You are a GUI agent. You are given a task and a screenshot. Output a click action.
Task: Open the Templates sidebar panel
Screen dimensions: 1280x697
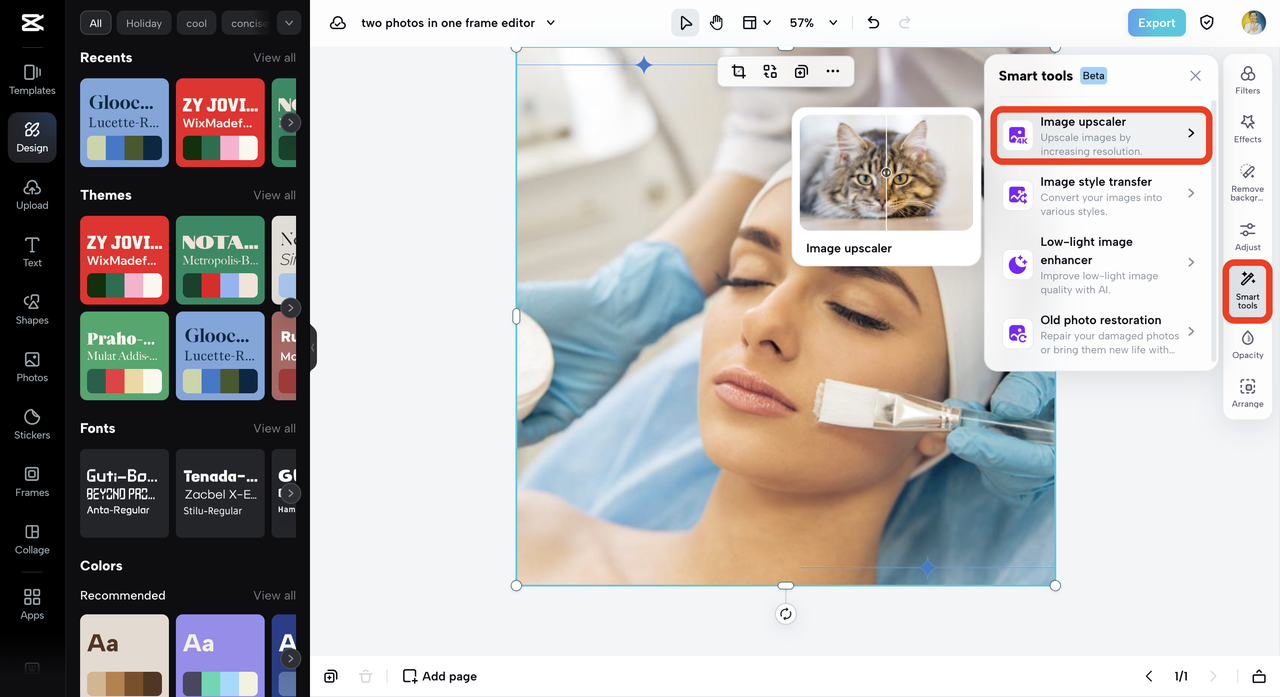[32, 80]
